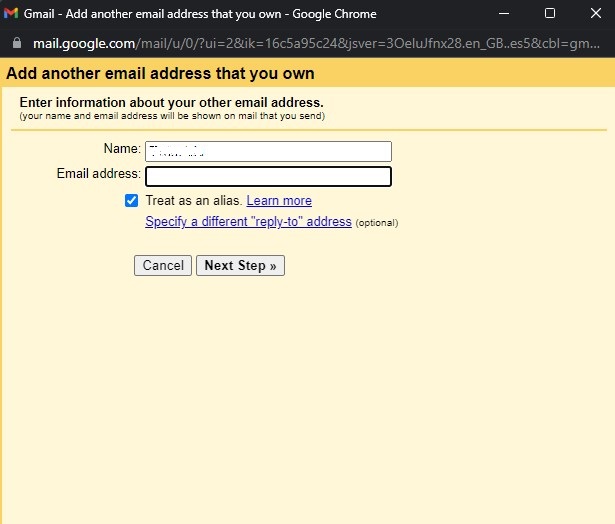Click the padlock site security icon

coord(14,45)
